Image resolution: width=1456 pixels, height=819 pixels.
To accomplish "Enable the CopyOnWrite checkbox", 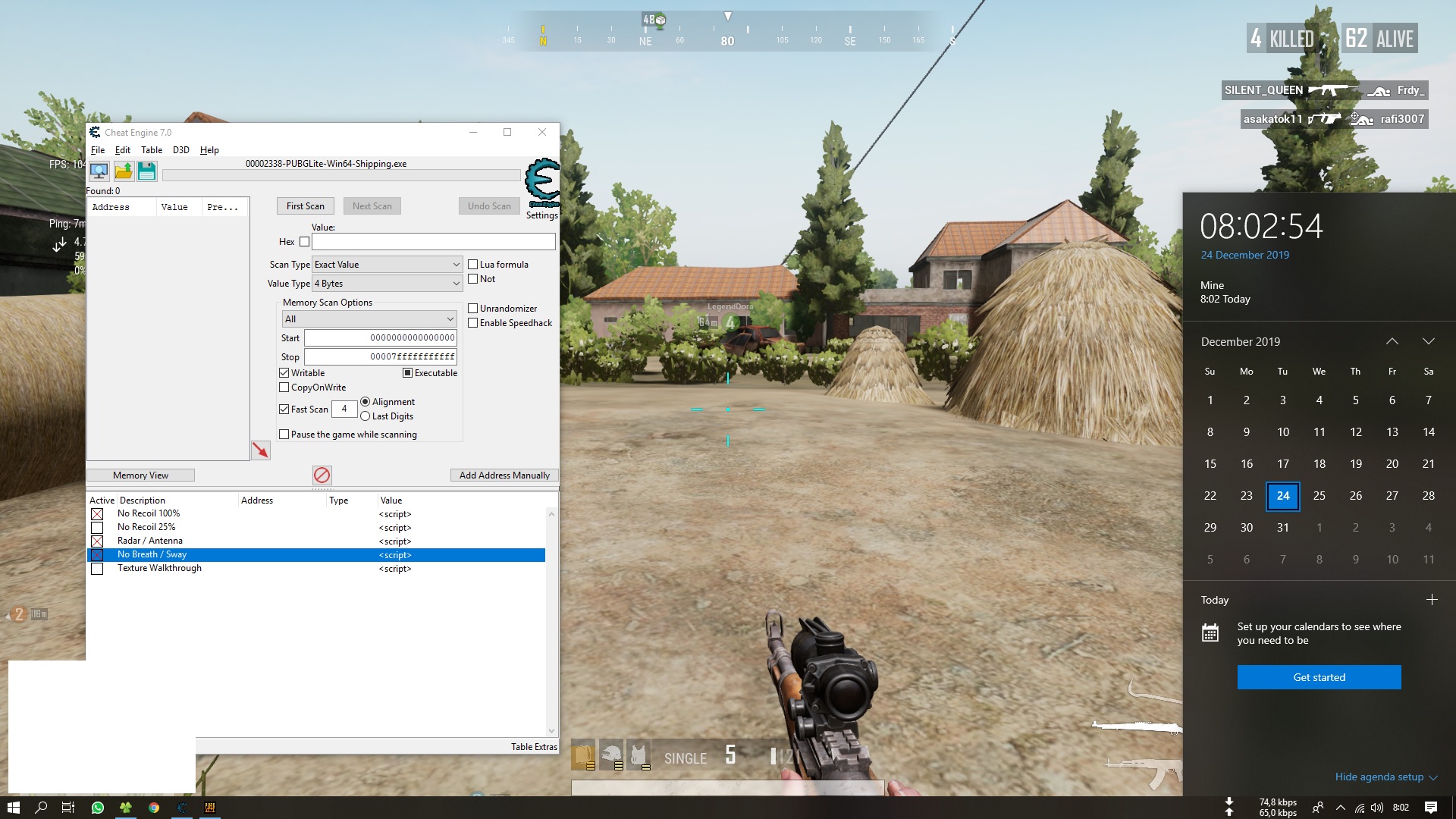I will point(284,388).
